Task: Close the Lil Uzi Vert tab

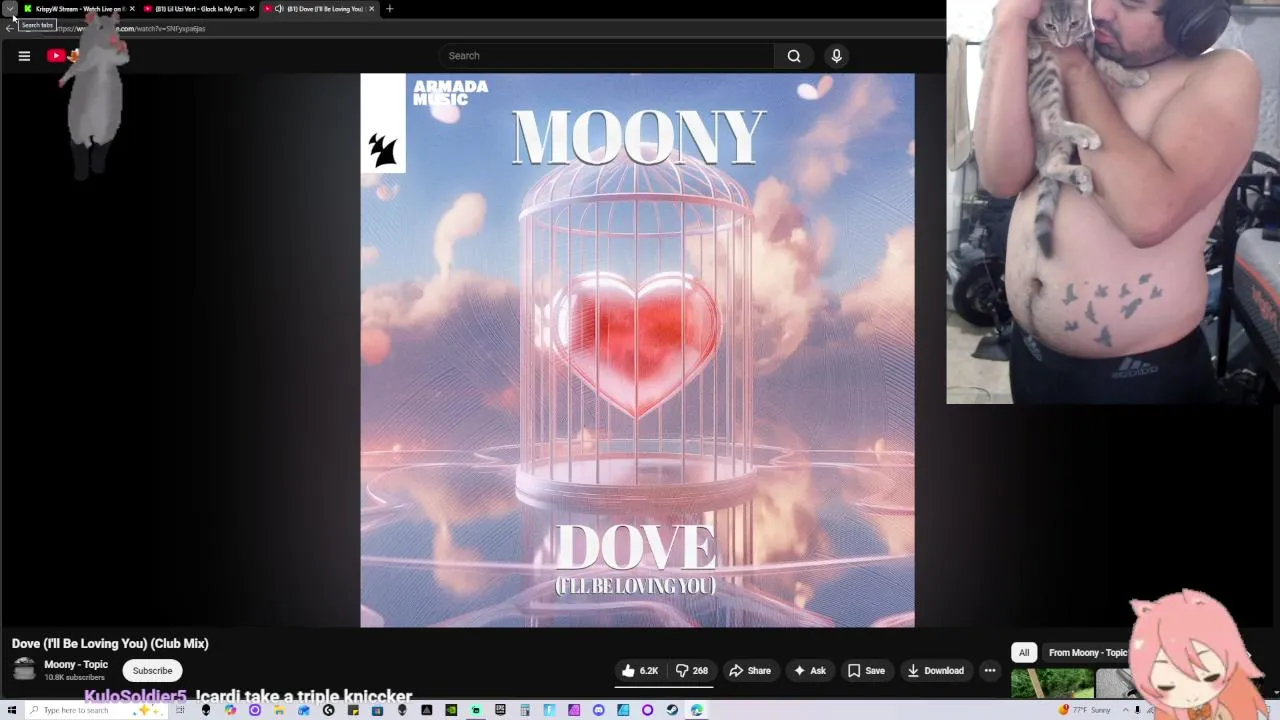Action: tap(252, 9)
